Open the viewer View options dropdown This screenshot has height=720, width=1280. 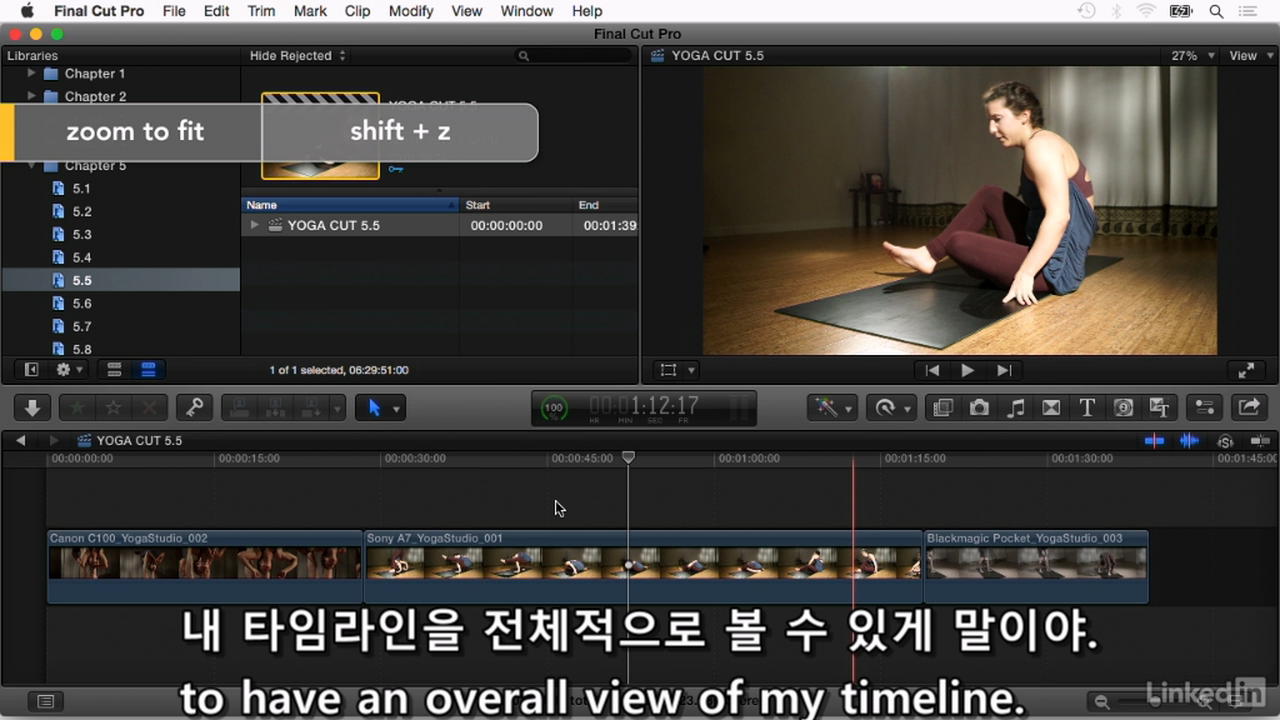[x=1250, y=56]
